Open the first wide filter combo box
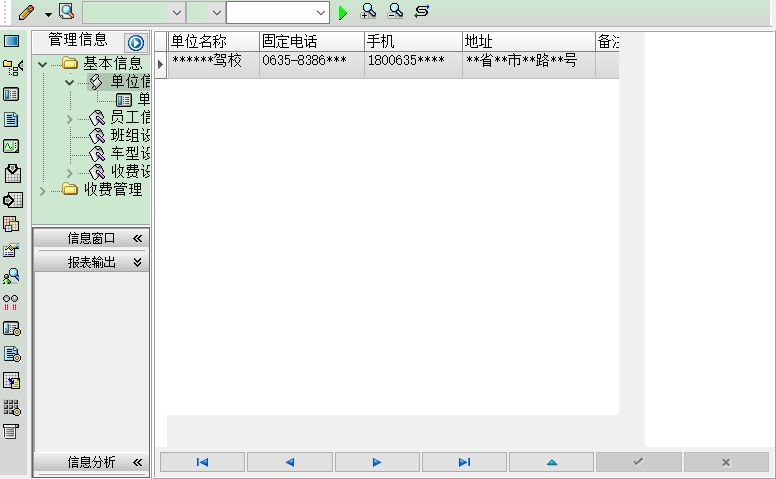This screenshot has width=776, height=479. (134, 13)
